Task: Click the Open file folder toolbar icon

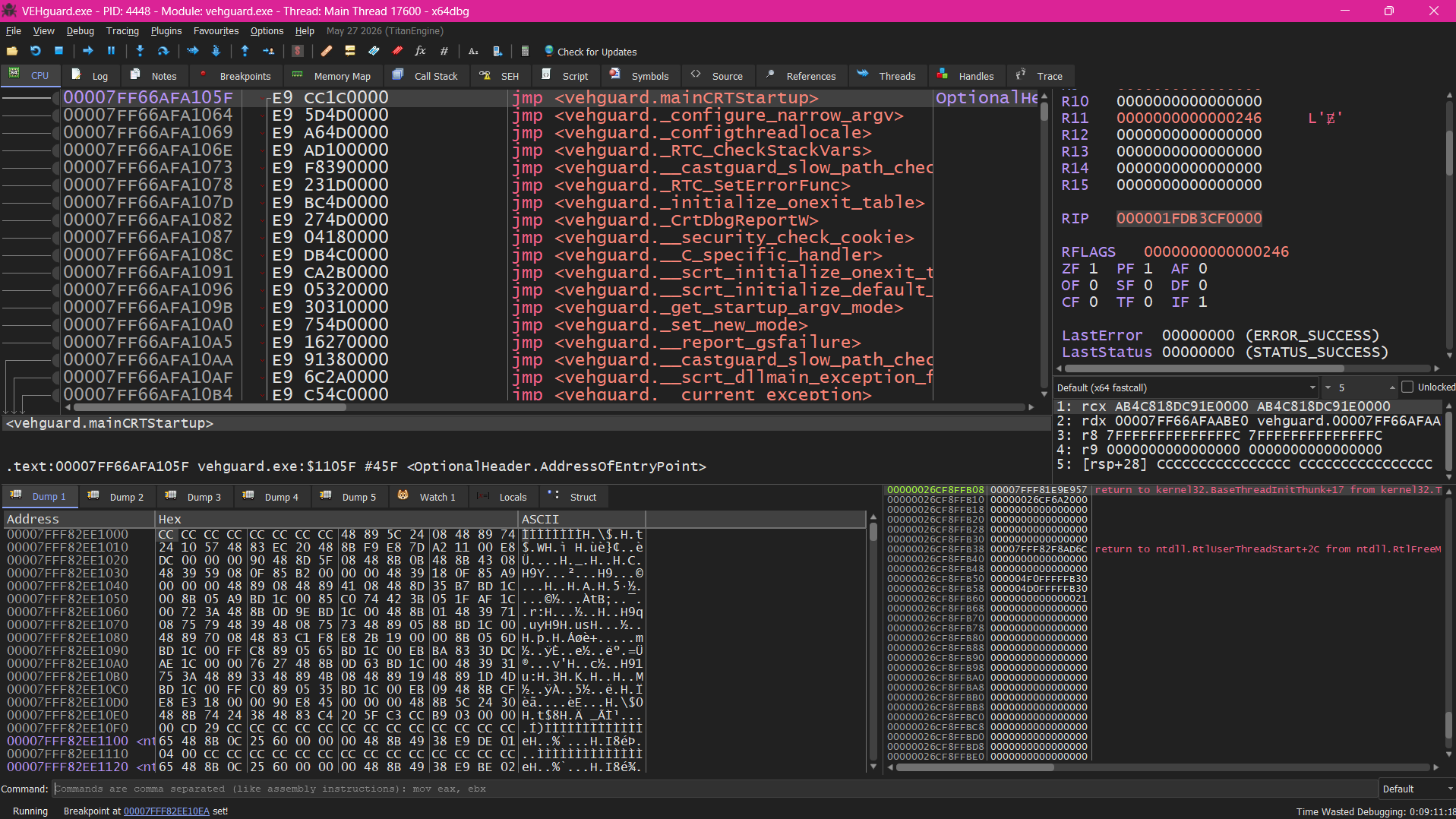Action: coord(12,51)
